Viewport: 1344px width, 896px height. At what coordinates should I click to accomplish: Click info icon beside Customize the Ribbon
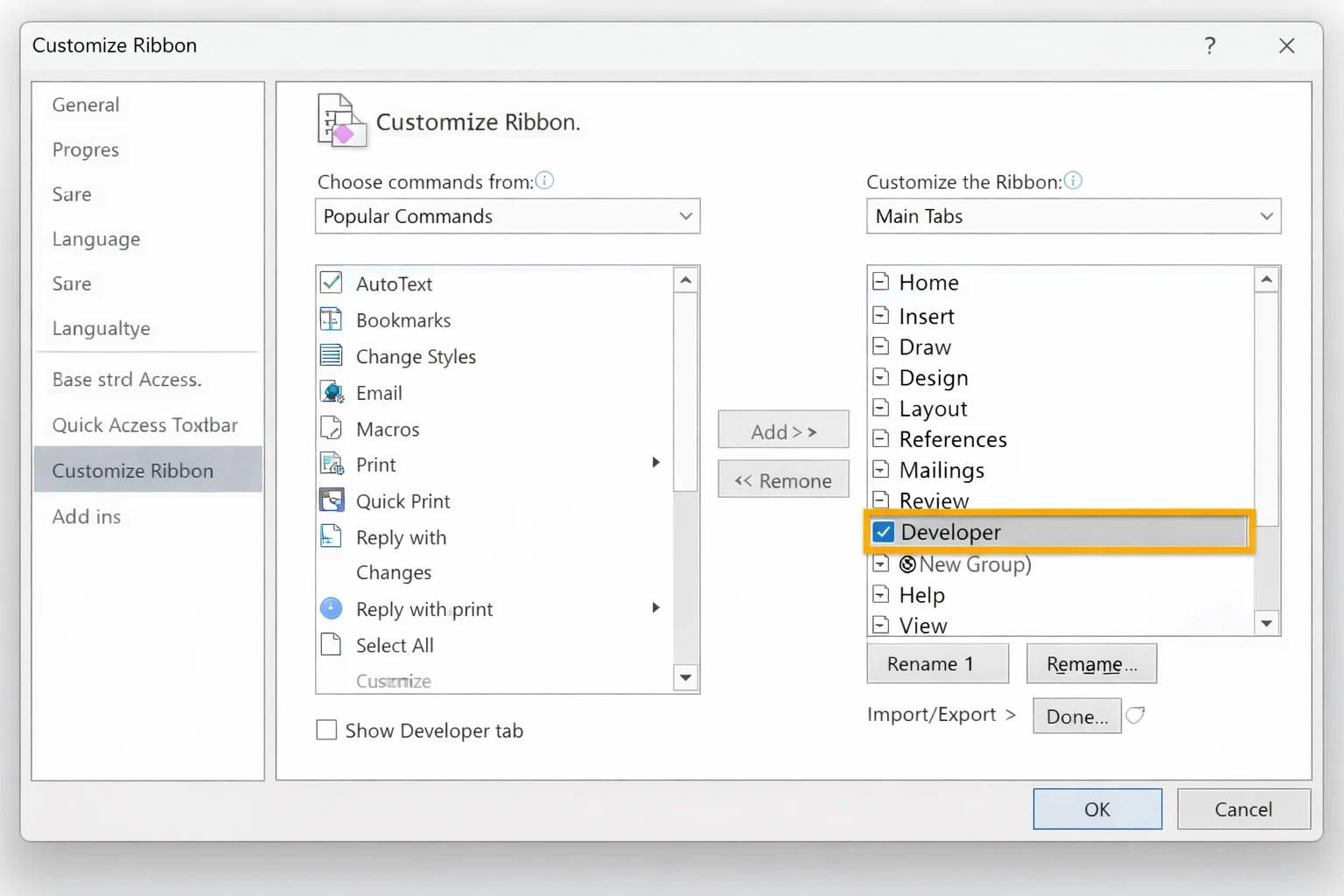[1073, 180]
